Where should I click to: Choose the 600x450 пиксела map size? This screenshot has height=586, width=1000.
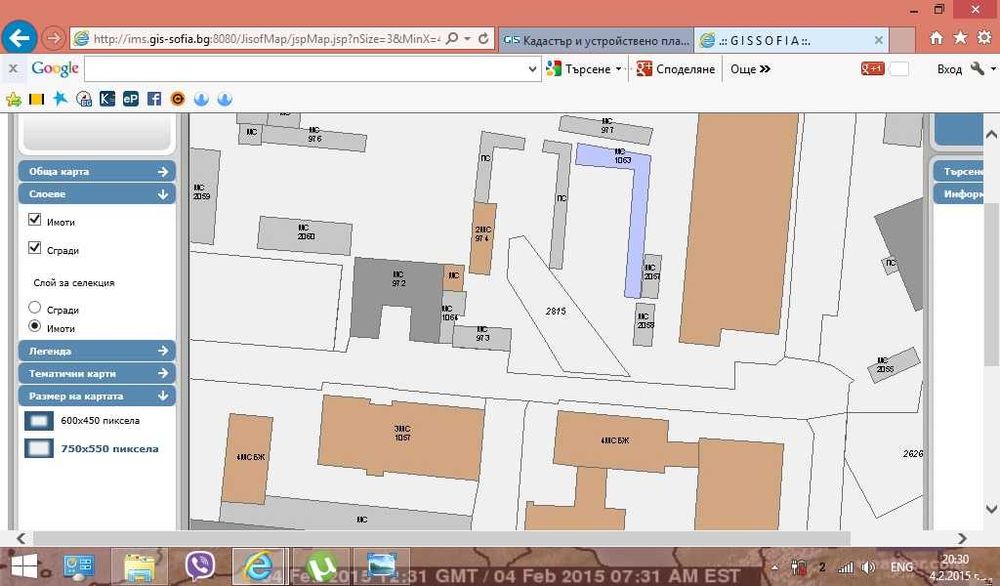(100, 421)
